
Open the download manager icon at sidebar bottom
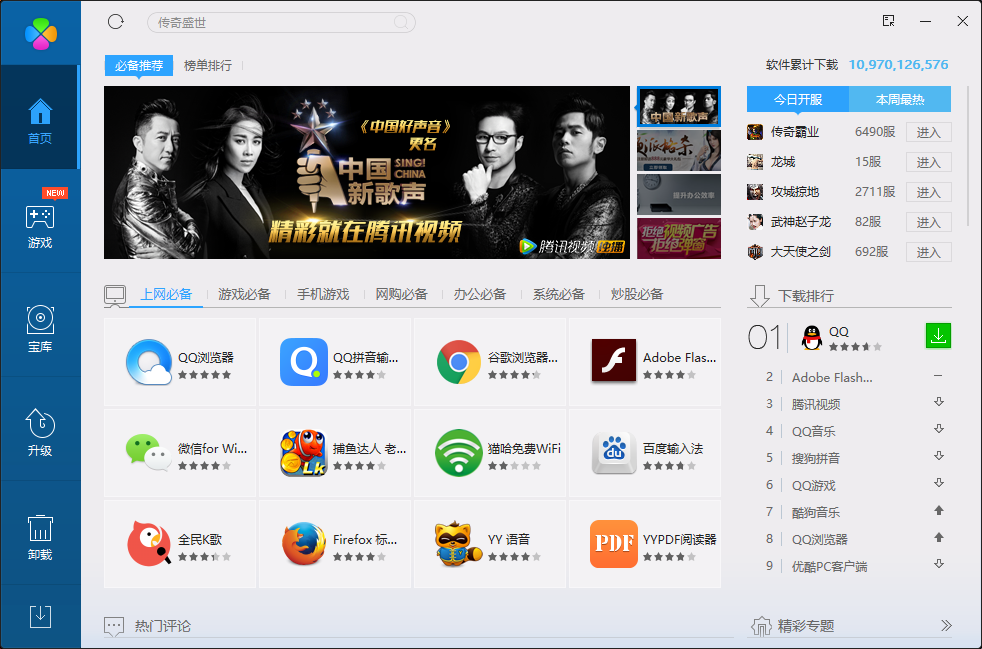pos(40,616)
